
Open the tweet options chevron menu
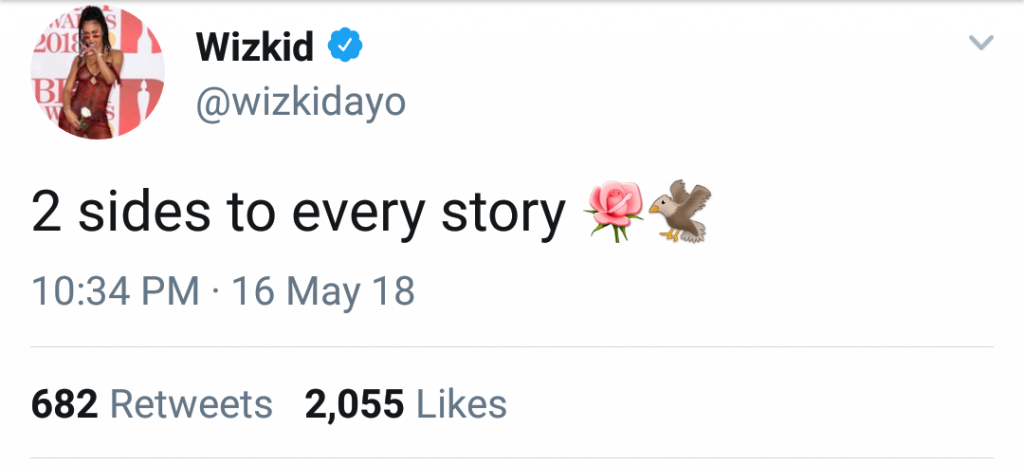pyautogui.click(x=982, y=42)
